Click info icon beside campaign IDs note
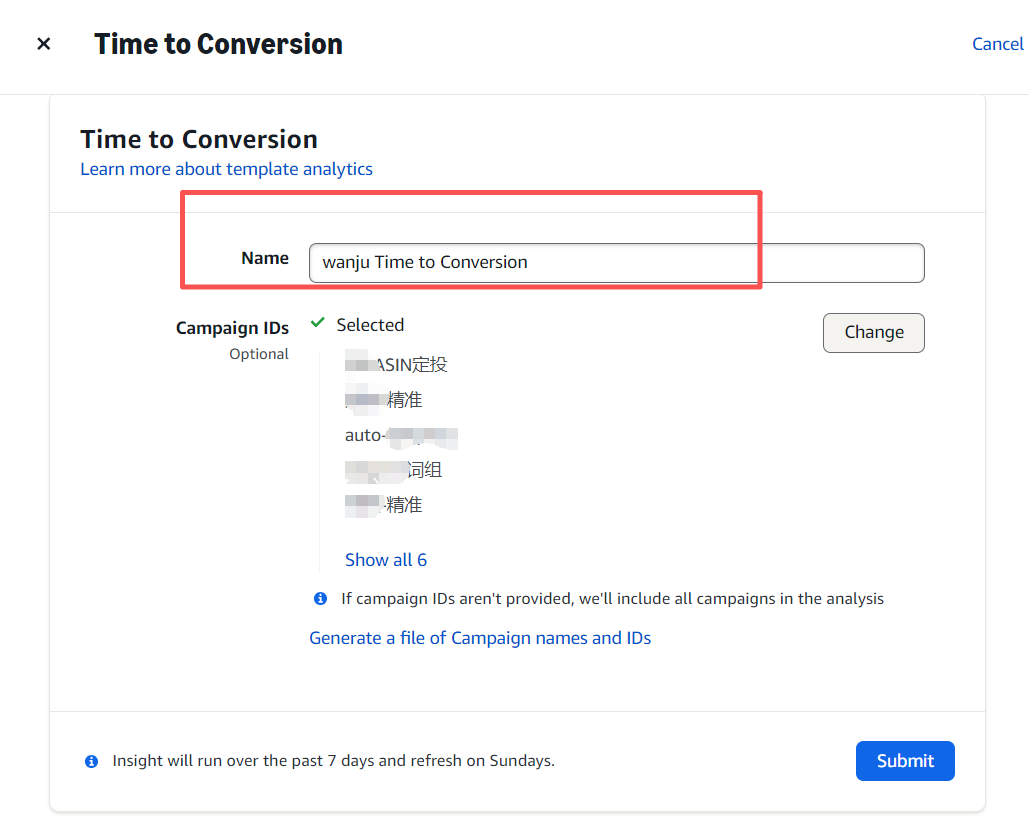 pos(320,599)
